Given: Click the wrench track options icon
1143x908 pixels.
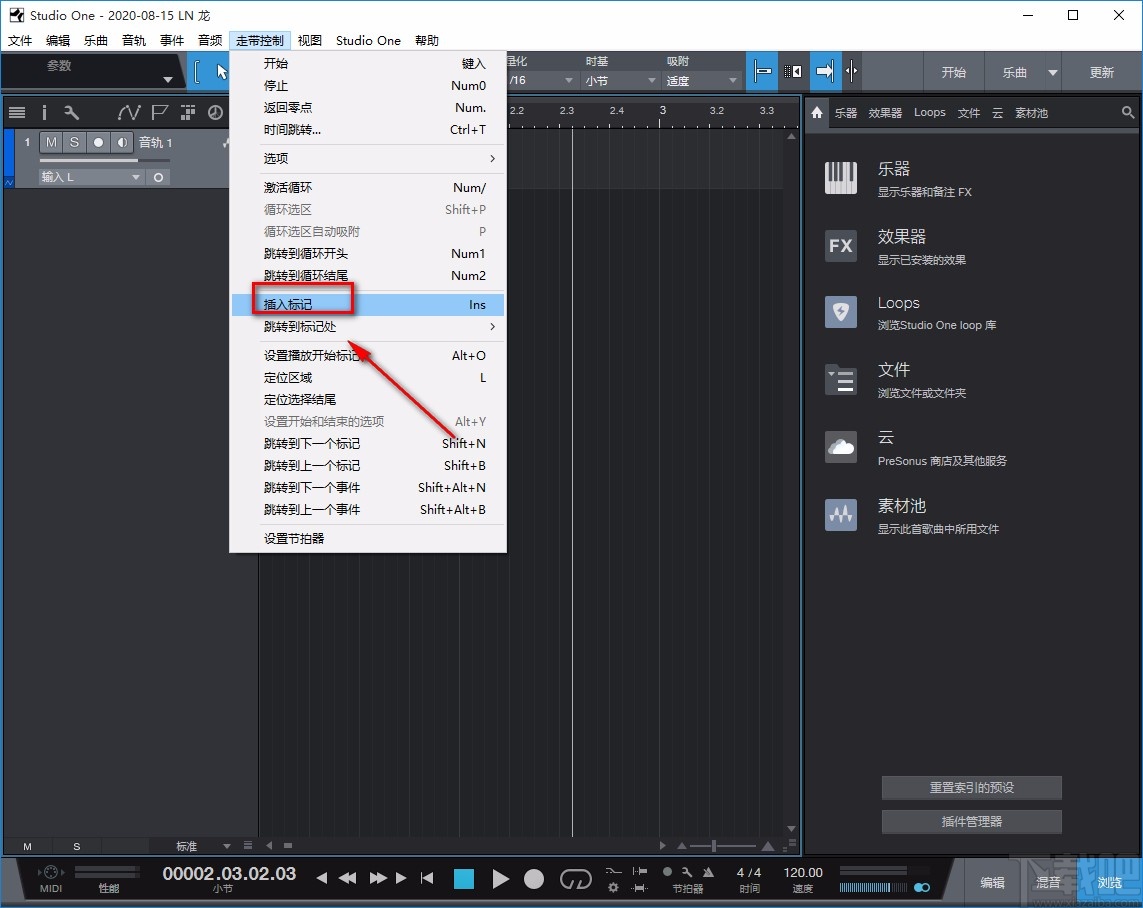Looking at the screenshot, I should click(x=71, y=112).
